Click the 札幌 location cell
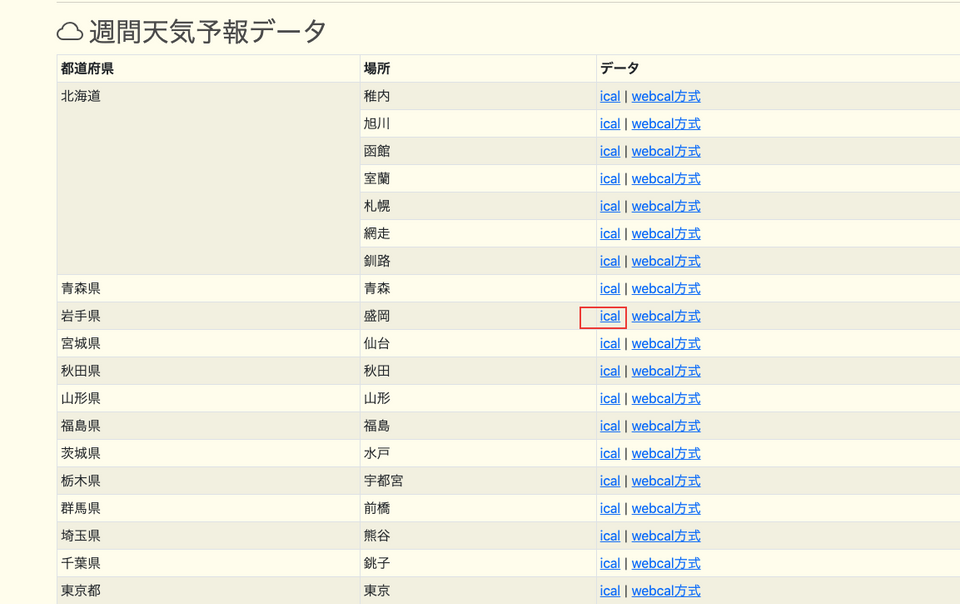 (478, 206)
